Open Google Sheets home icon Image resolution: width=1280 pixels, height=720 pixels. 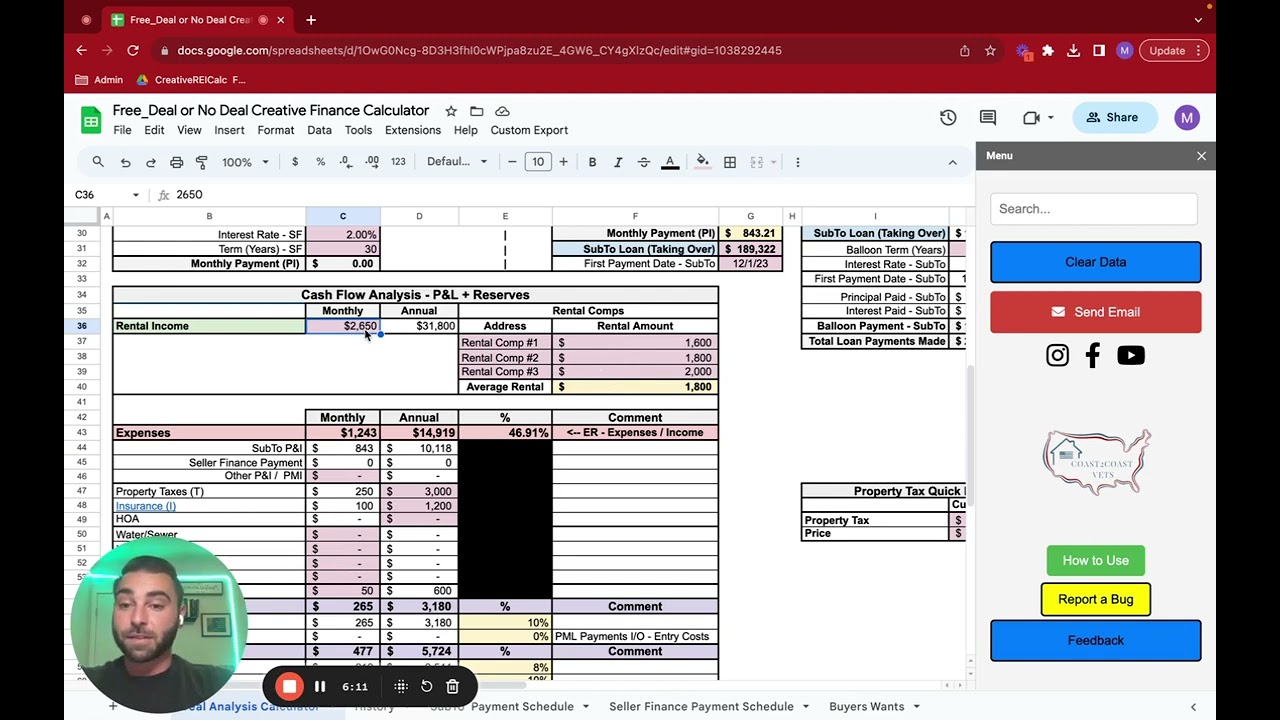91,120
